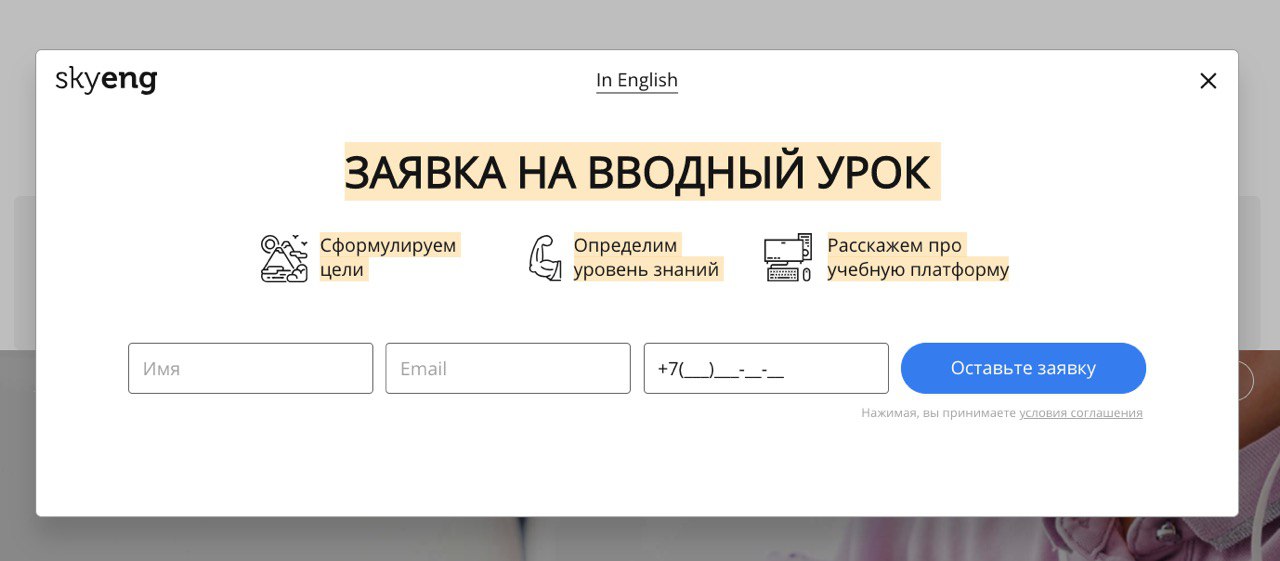The width and height of the screenshot is (1280, 561).
Task: Click the Нажимая, вы принимаете text
Action: click(939, 413)
